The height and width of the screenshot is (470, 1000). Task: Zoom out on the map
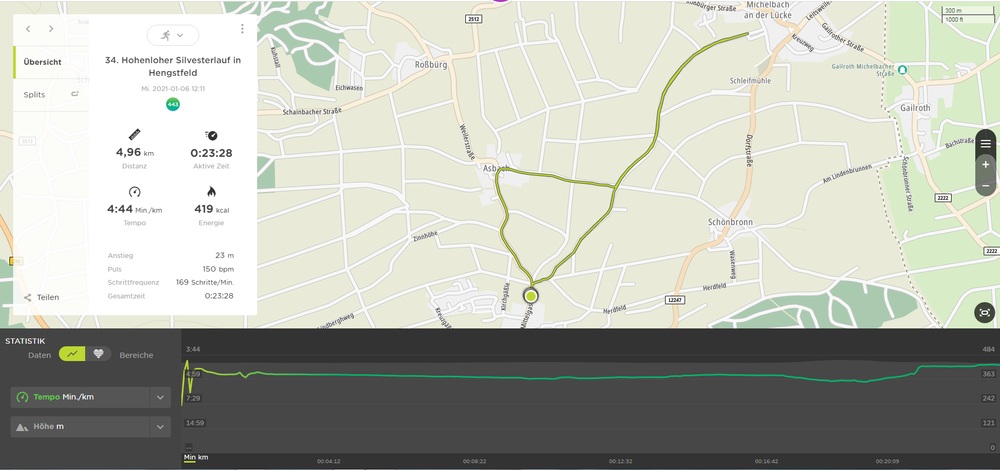[985, 186]
